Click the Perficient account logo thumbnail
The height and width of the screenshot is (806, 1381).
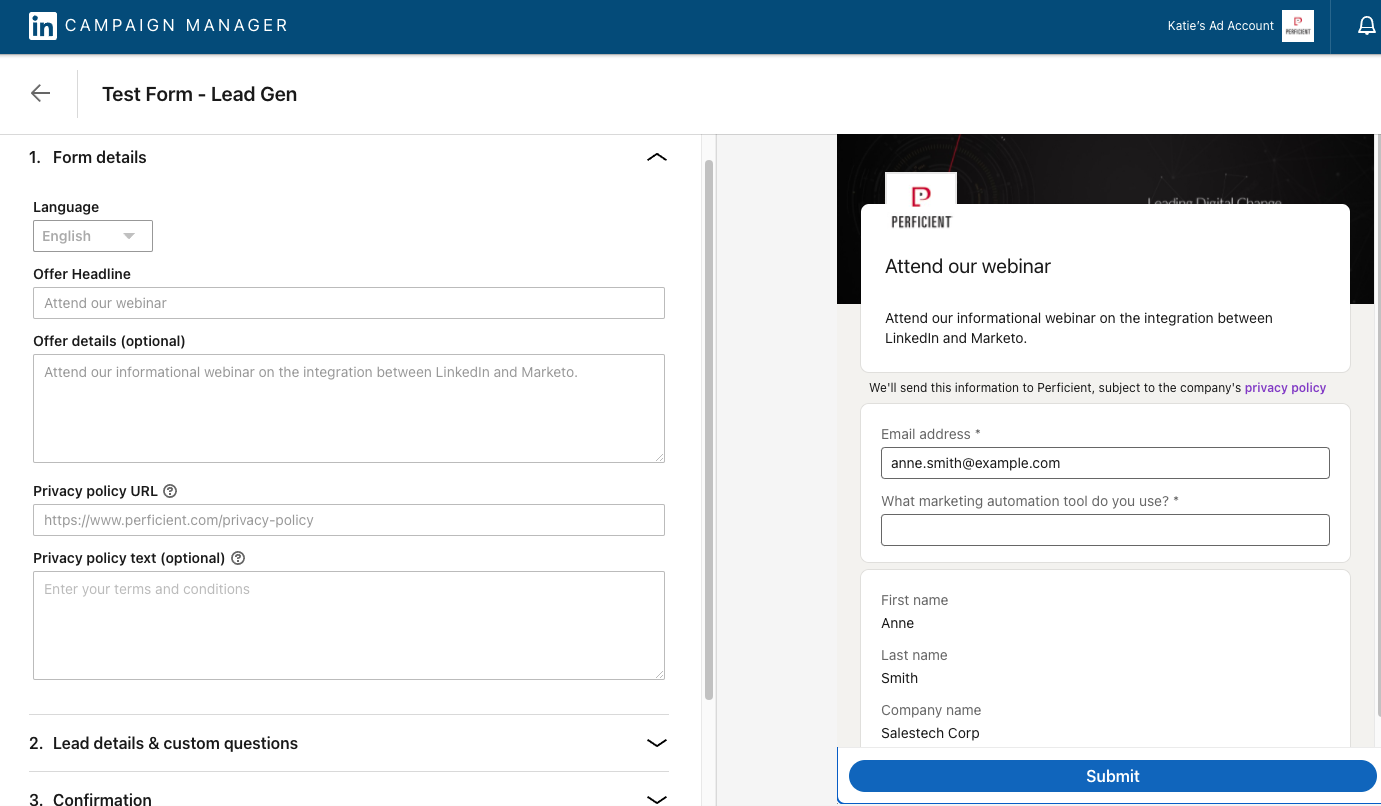1297,26
